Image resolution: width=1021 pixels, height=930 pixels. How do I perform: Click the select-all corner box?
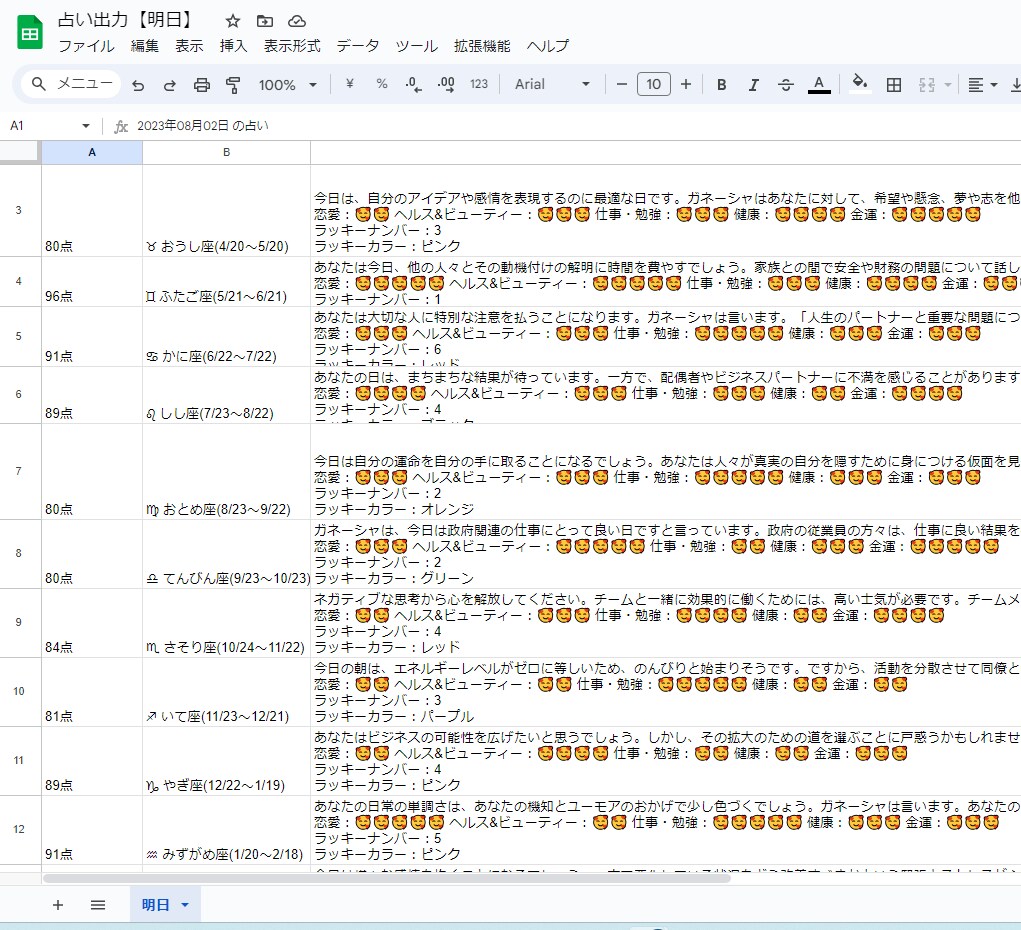pos(20,152)
